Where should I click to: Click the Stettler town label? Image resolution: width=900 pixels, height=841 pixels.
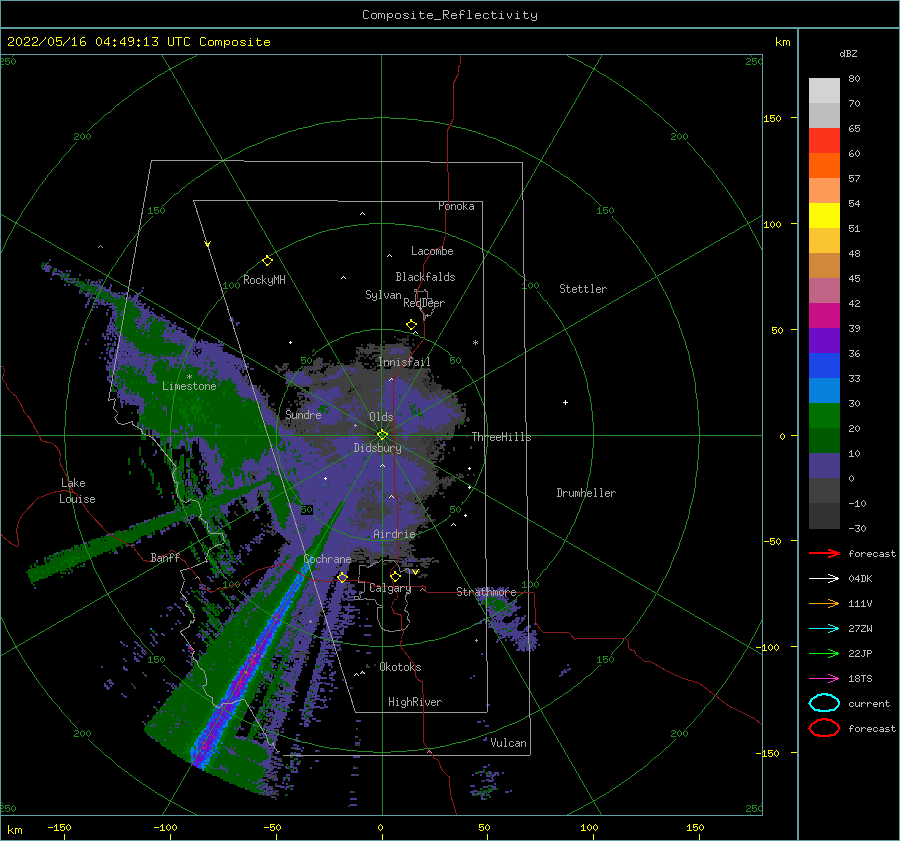(x=583, y=289)
